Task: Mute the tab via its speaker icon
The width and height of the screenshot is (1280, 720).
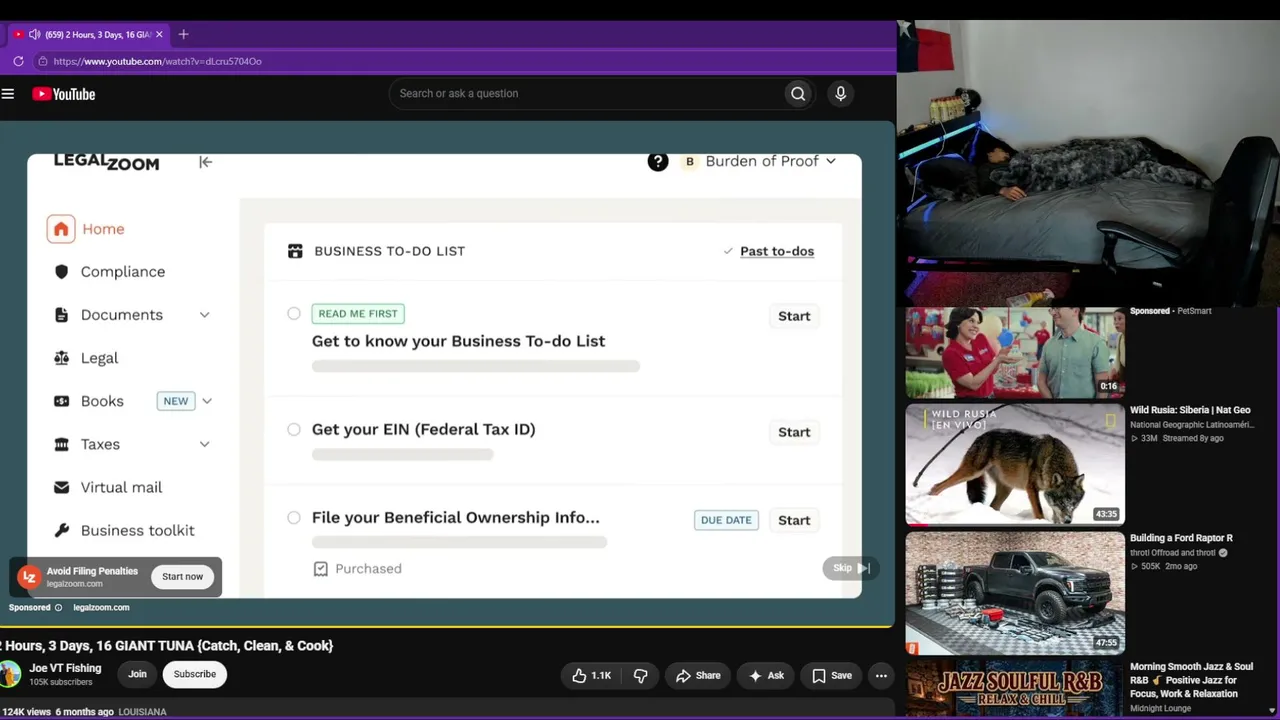Action: click(x=34, y=34)
